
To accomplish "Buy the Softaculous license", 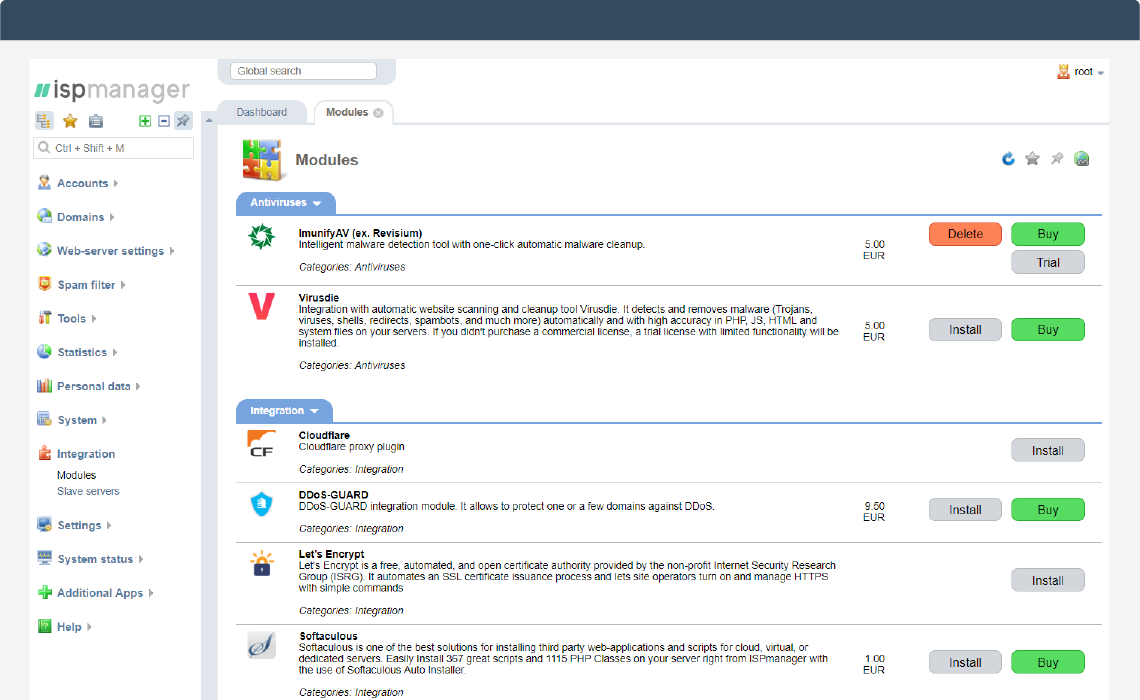I will 1048,663.
